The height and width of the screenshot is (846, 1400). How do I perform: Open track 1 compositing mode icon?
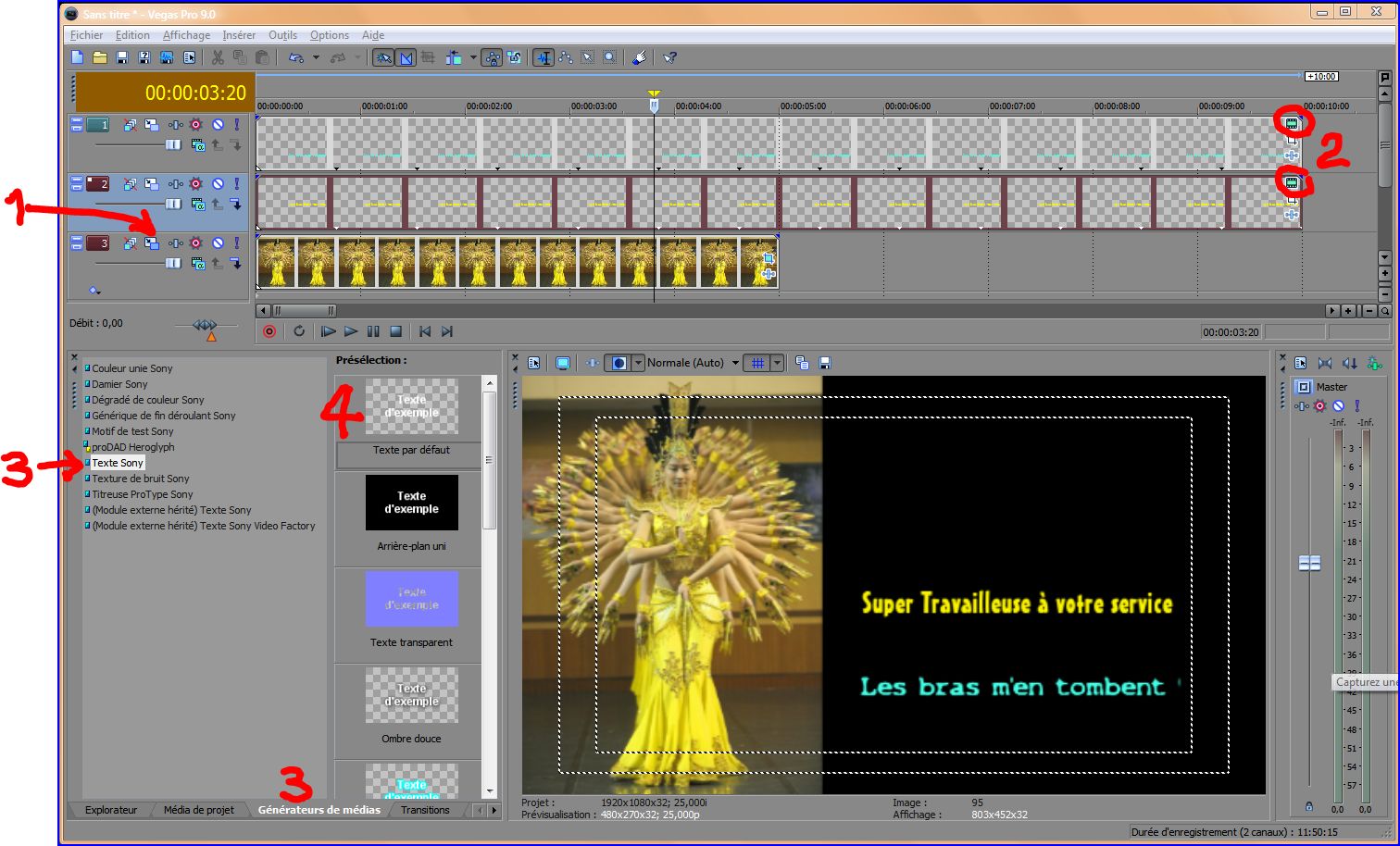click(197, 145)
